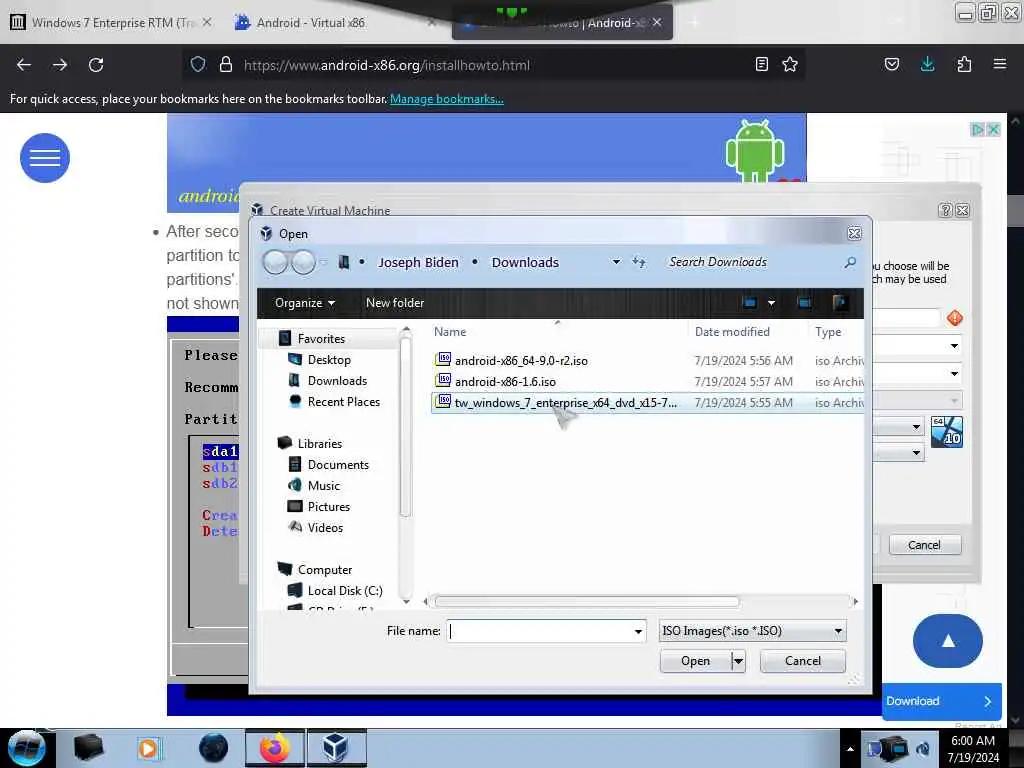This screenshot has height=768, width=1024.
Task: Show hidden system tray icons
Action: (850, 749)
